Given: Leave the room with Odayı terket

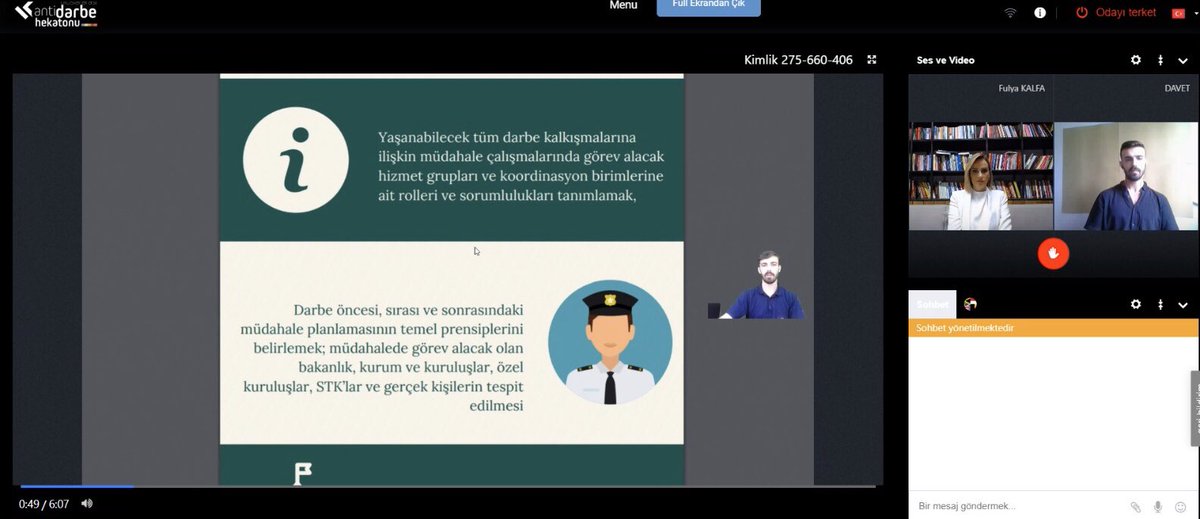Looking at the screenshot, I should 1116,13.
